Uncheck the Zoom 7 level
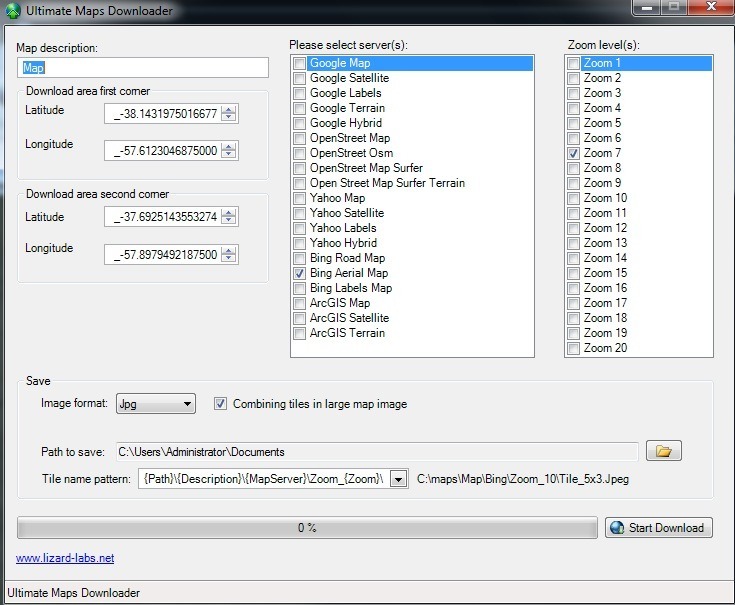 [x=573, y=153]
